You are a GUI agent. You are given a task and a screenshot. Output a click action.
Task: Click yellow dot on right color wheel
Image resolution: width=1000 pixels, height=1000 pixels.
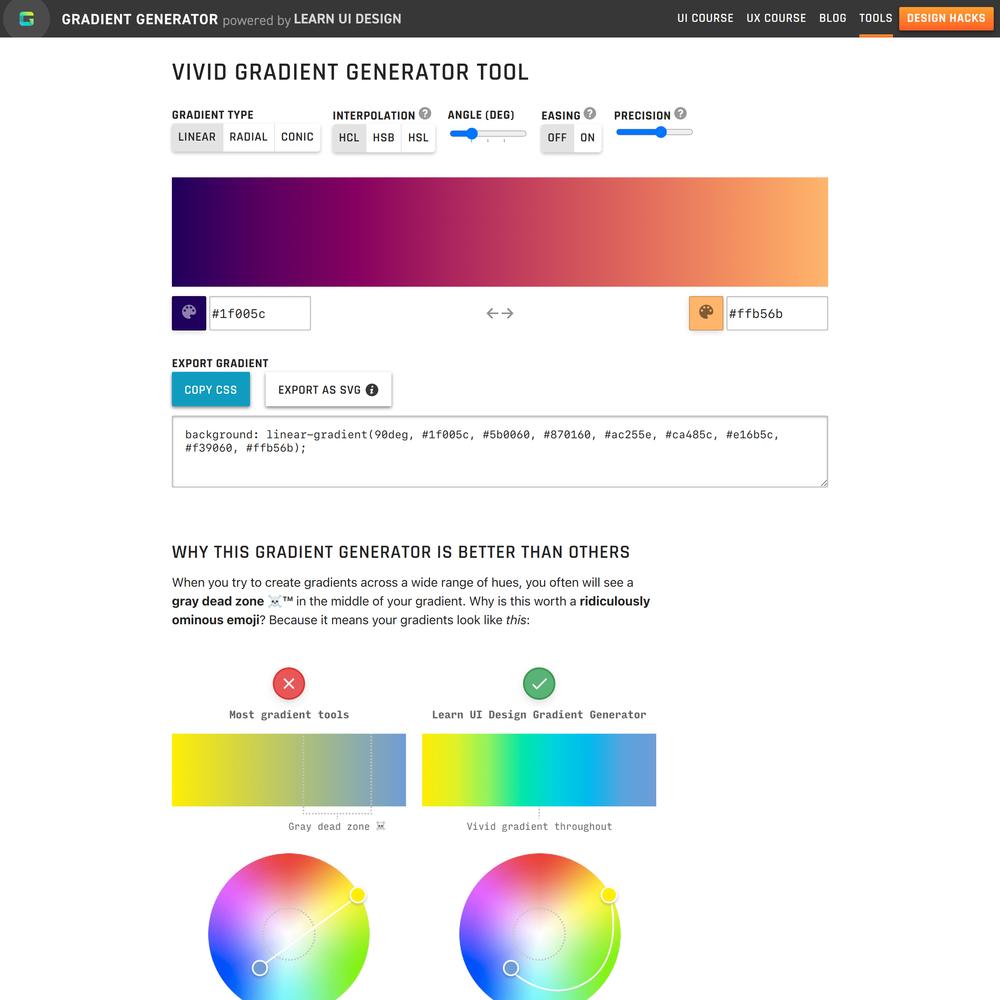coord(609,895)
